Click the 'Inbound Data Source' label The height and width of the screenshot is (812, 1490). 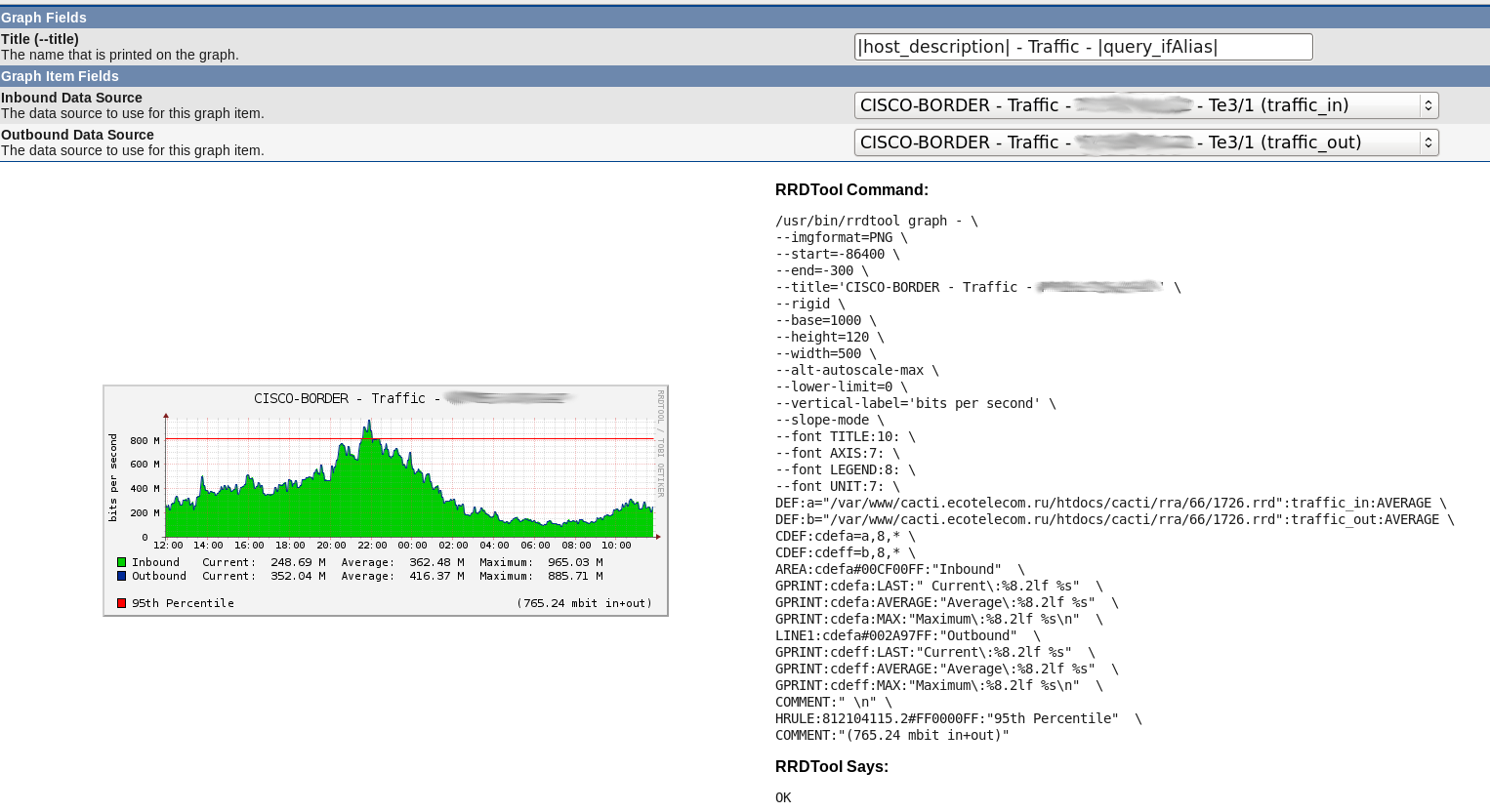click(71, 98)
